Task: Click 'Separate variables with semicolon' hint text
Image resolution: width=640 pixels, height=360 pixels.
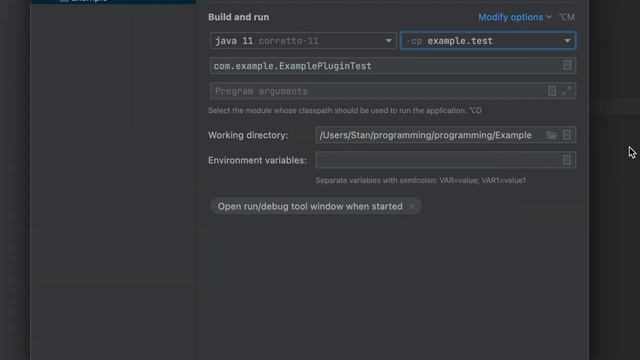Action: pos(421,180)
